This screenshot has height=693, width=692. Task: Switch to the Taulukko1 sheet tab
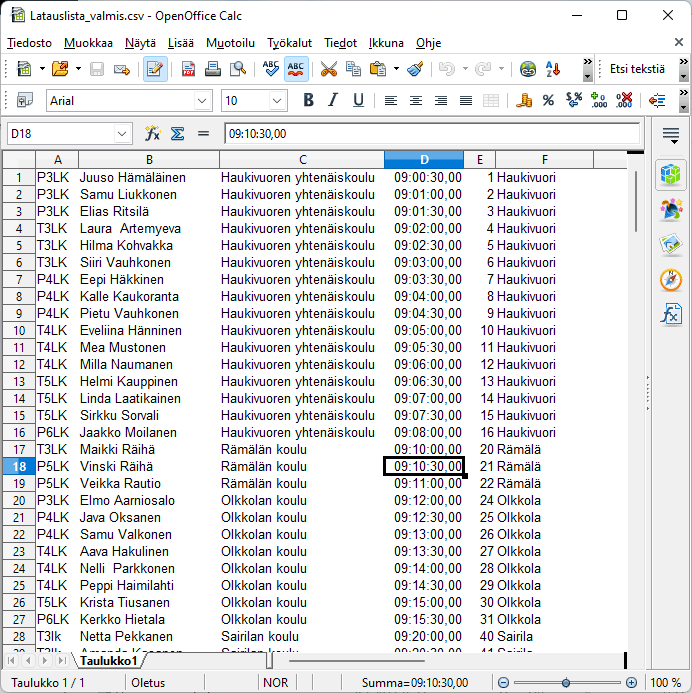point(109,661)
